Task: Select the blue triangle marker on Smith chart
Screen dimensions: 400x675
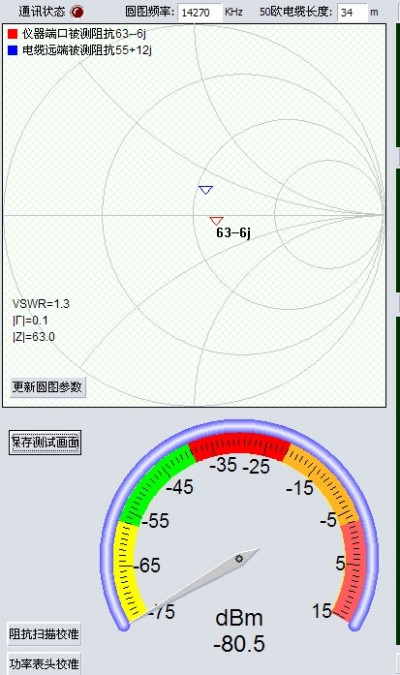Action: pyautogui.click(x=206, y=190)
